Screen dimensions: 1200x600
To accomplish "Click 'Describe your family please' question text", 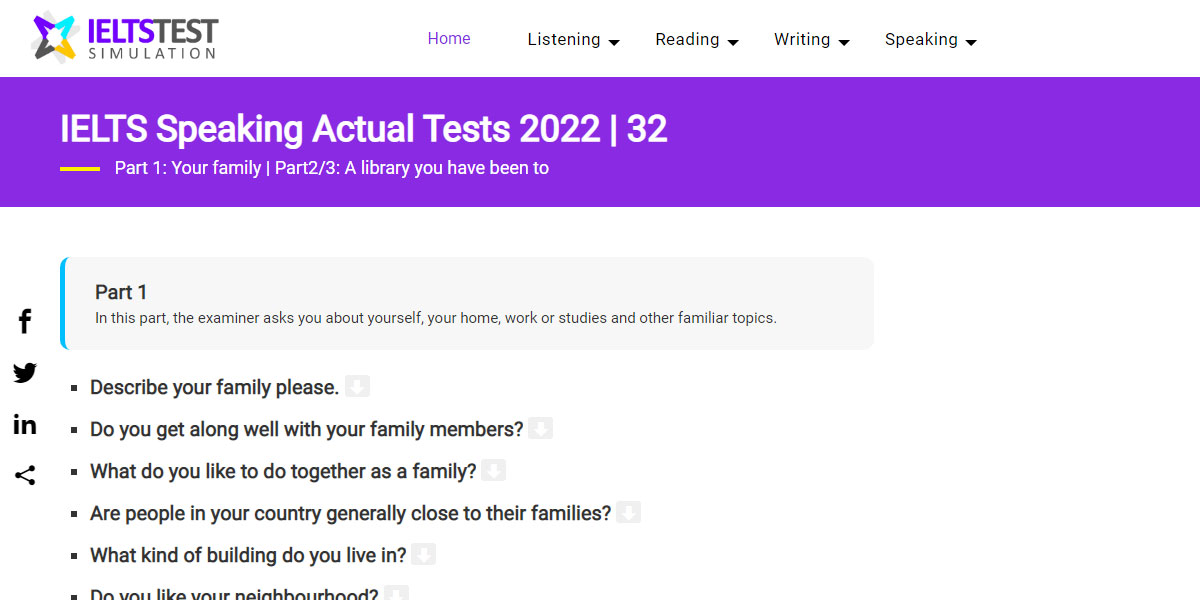I will click(x=215, y=387).
